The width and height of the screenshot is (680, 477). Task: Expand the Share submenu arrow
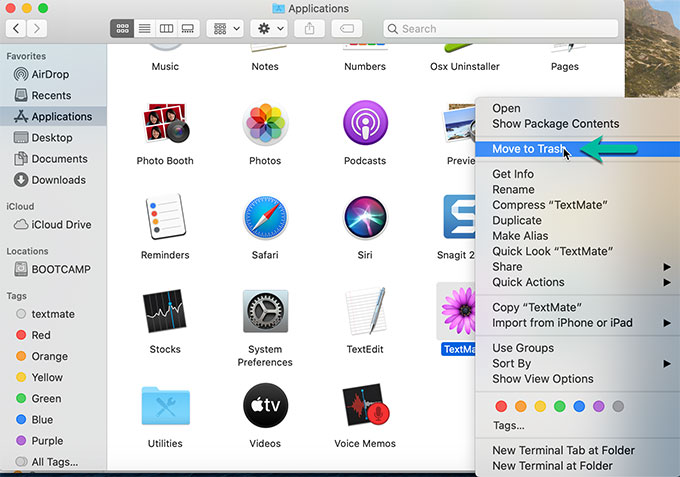[x=667, y=267]
